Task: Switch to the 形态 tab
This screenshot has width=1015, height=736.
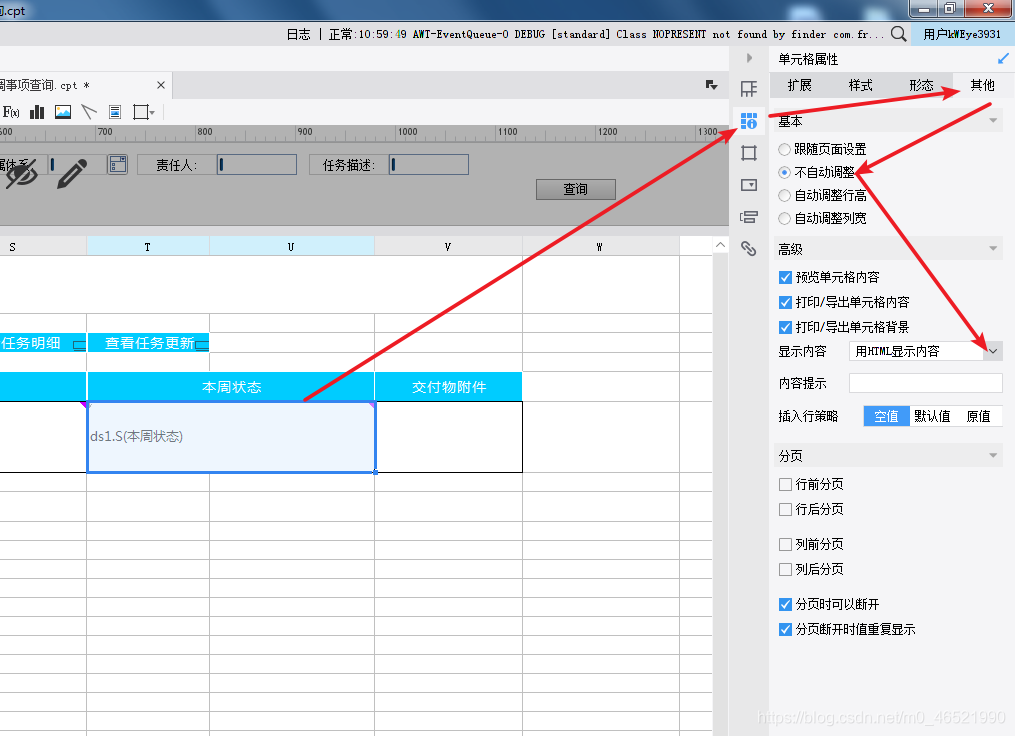Action: click(x=921, y=85)
